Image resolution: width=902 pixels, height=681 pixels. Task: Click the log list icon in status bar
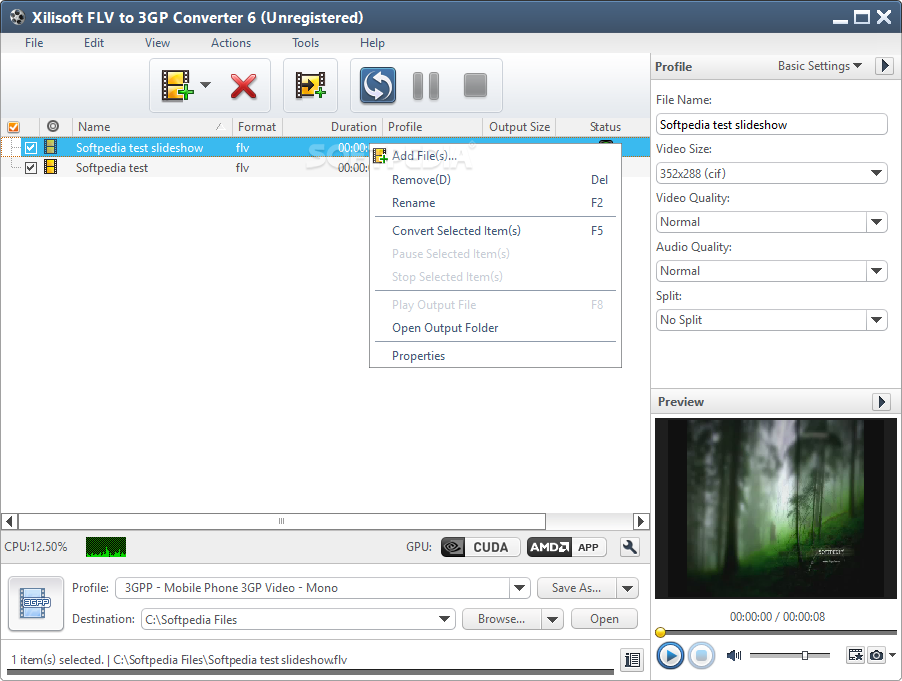pos(632,660)
